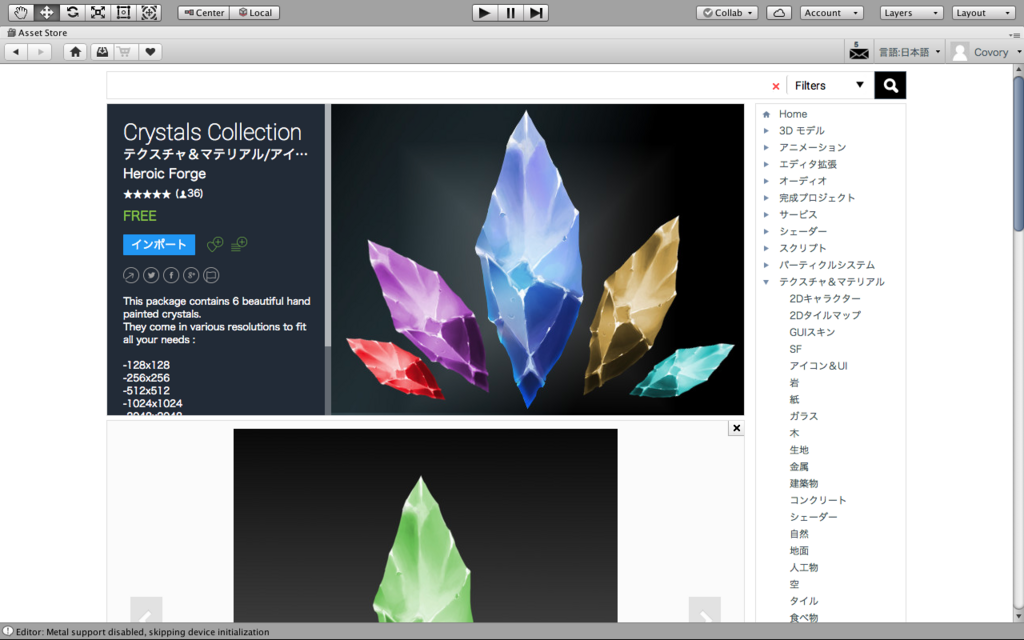Select コンクリート subcategory

(x=818, y=500)
